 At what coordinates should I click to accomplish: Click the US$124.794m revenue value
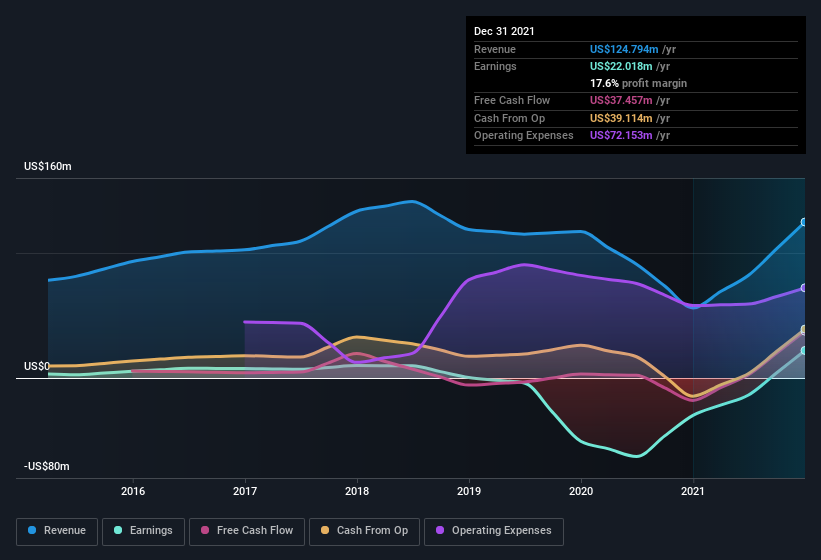coord(624,49)
